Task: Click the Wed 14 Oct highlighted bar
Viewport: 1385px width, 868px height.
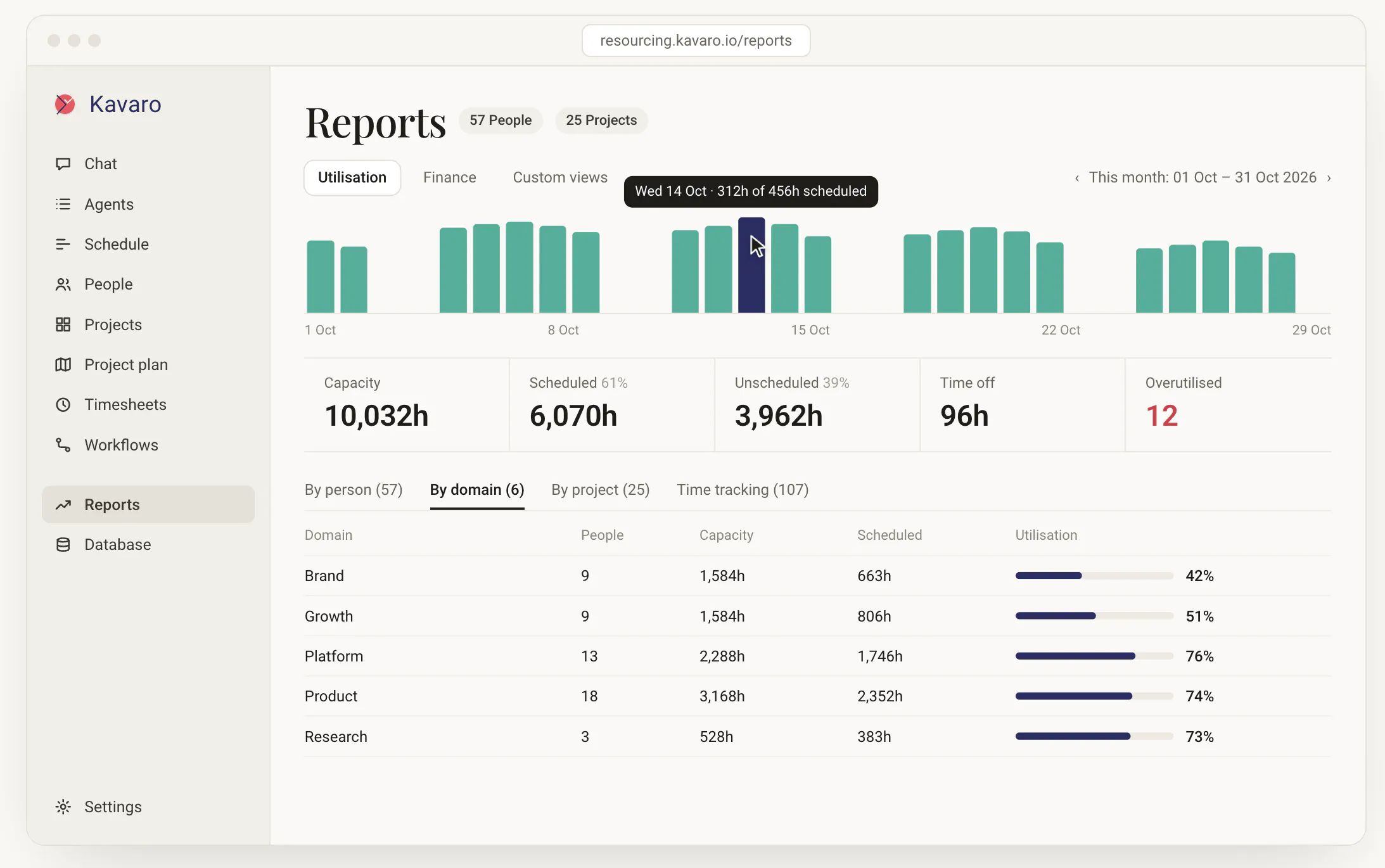Action: 751,265
